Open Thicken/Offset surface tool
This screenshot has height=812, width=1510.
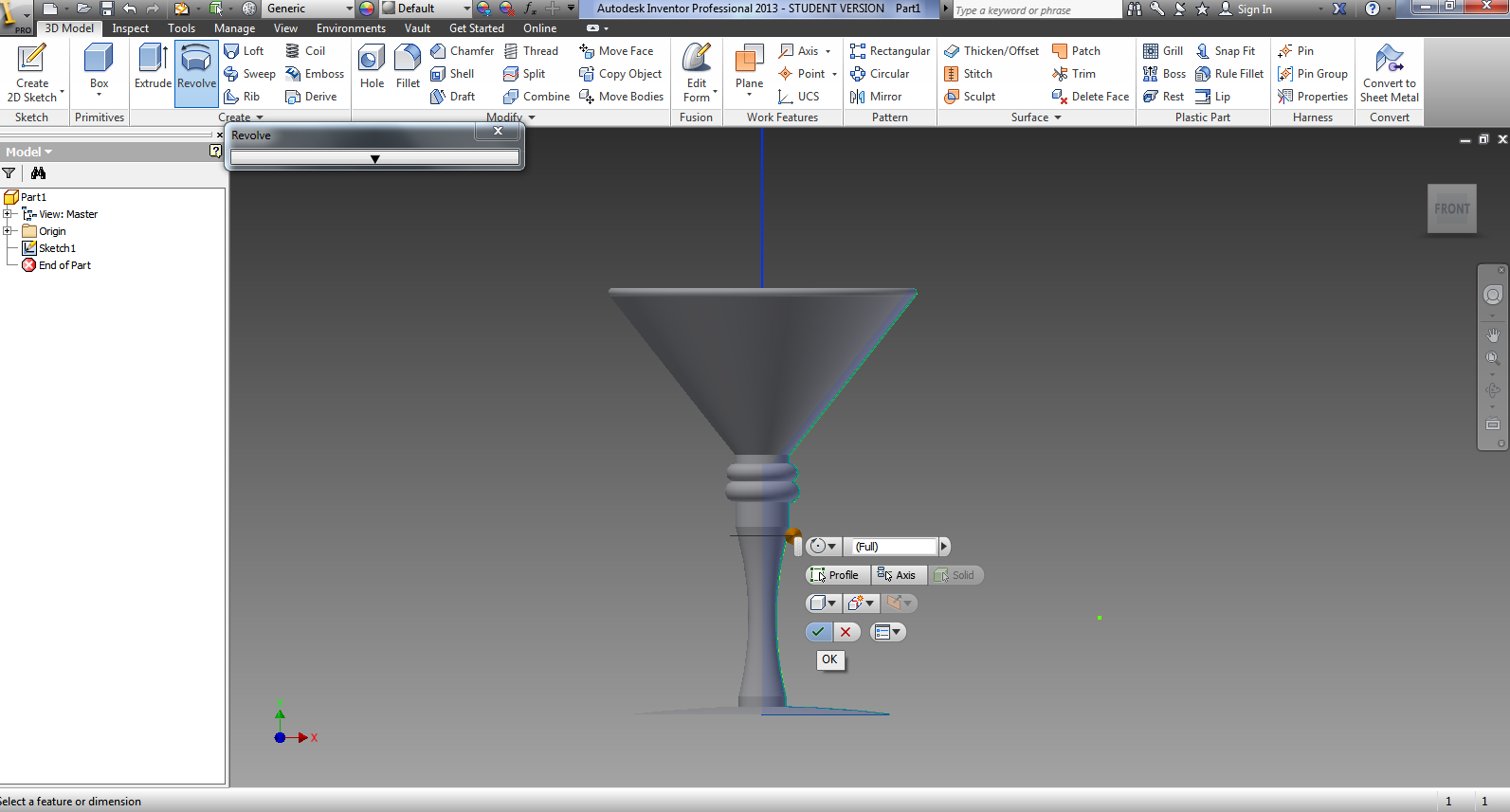tap(992, 51)
